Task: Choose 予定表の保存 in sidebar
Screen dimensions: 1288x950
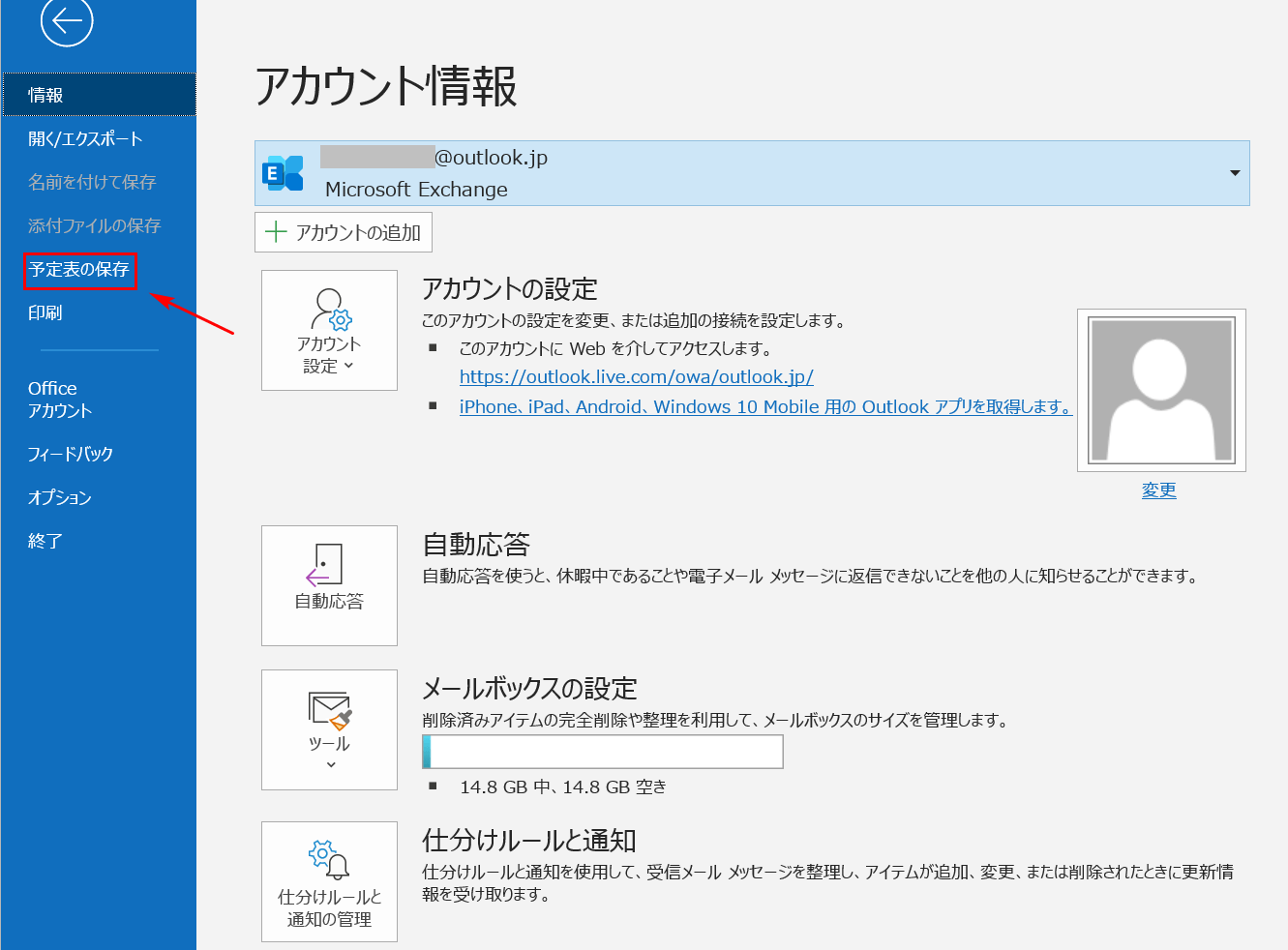Action: coord(79,269)
